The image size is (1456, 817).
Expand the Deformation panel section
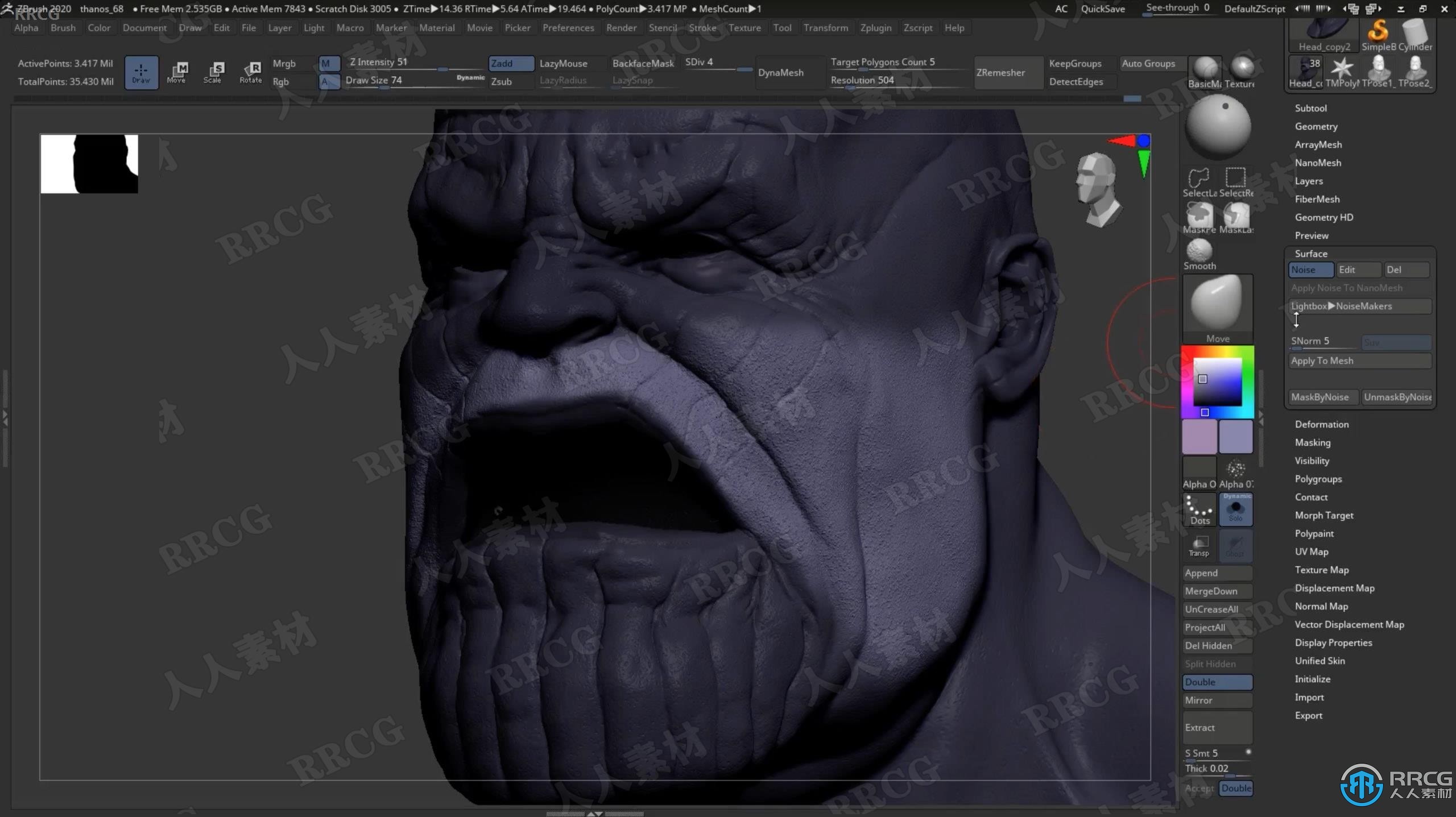1321,423
